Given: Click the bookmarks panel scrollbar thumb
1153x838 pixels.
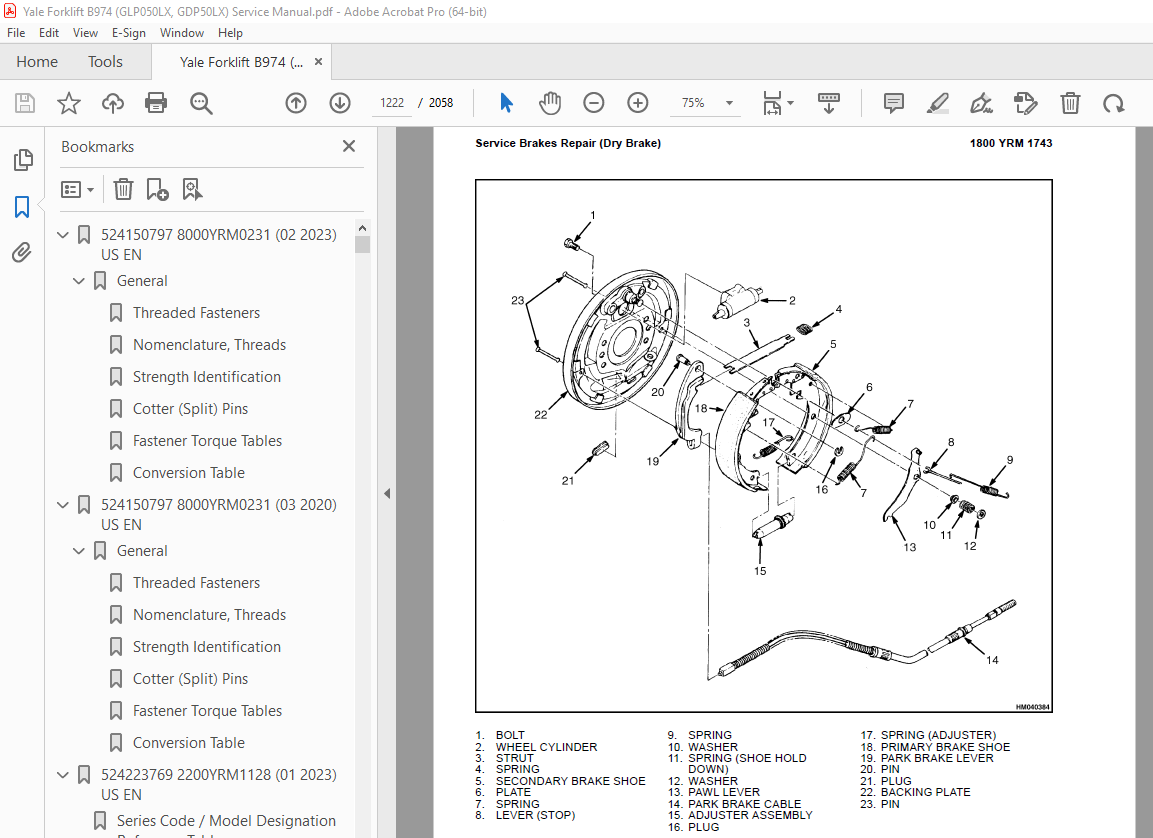Looking at the screenshot, I should [x=362, y=245].
